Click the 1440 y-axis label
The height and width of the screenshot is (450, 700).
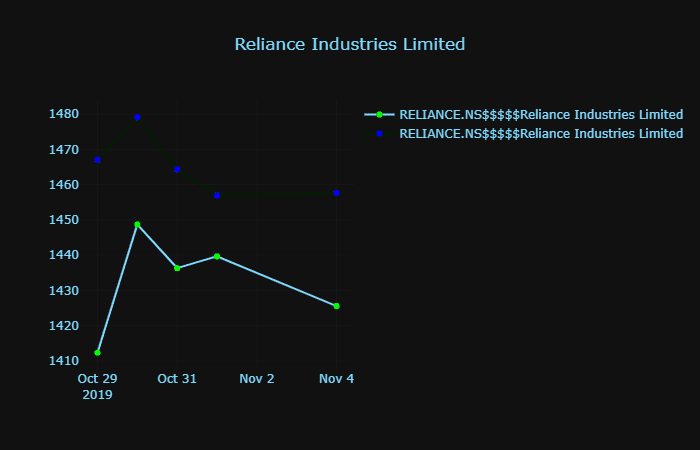pyautogui.click(x=64, y=255)
